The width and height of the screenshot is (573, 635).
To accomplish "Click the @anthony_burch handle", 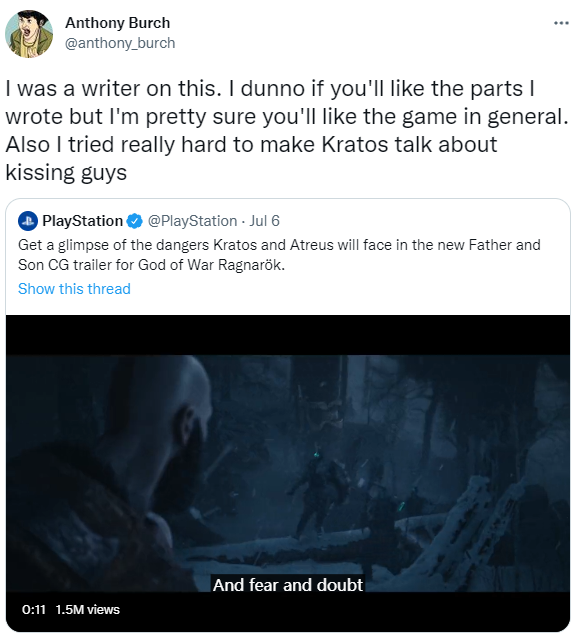I will tap(120, 43).
